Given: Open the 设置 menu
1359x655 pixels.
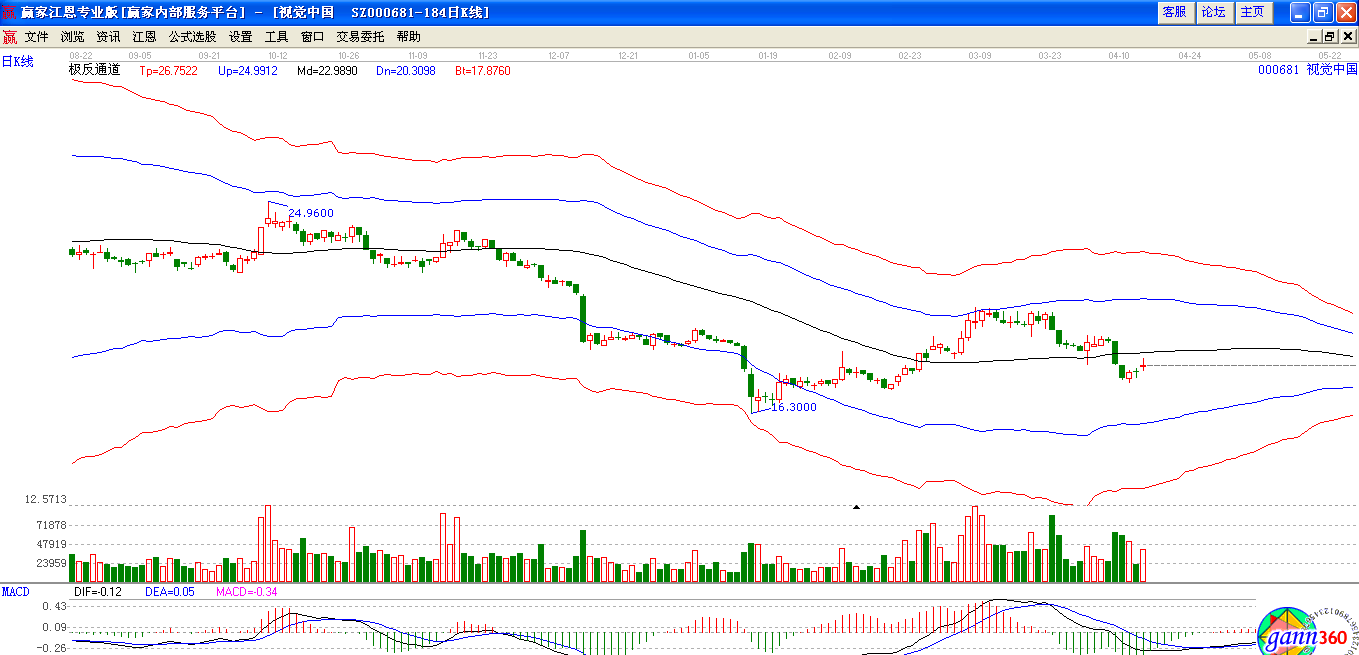Looking at the screenshot, I should [x=240, y=37].
